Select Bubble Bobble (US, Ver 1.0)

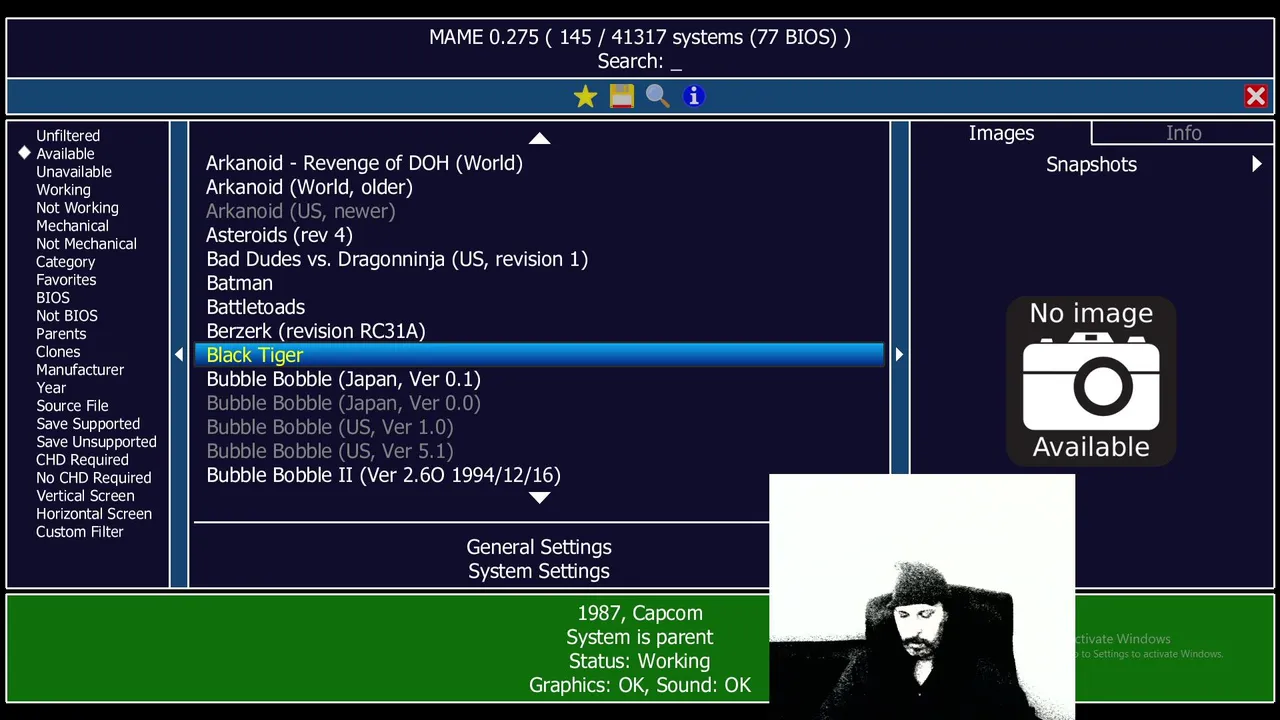click(539, 427)
